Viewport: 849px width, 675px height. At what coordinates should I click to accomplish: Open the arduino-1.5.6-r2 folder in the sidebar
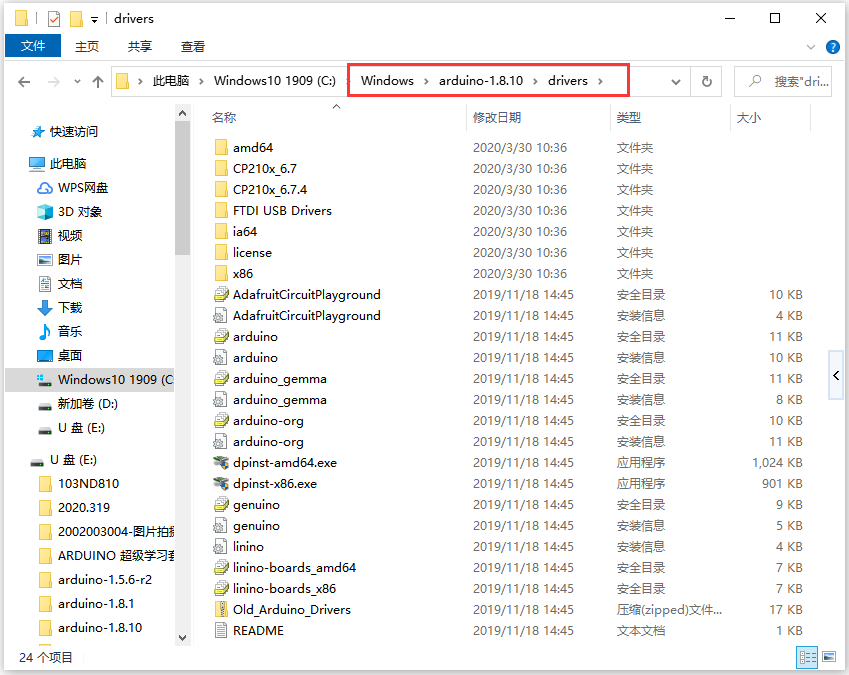click(x=105, y=580)
